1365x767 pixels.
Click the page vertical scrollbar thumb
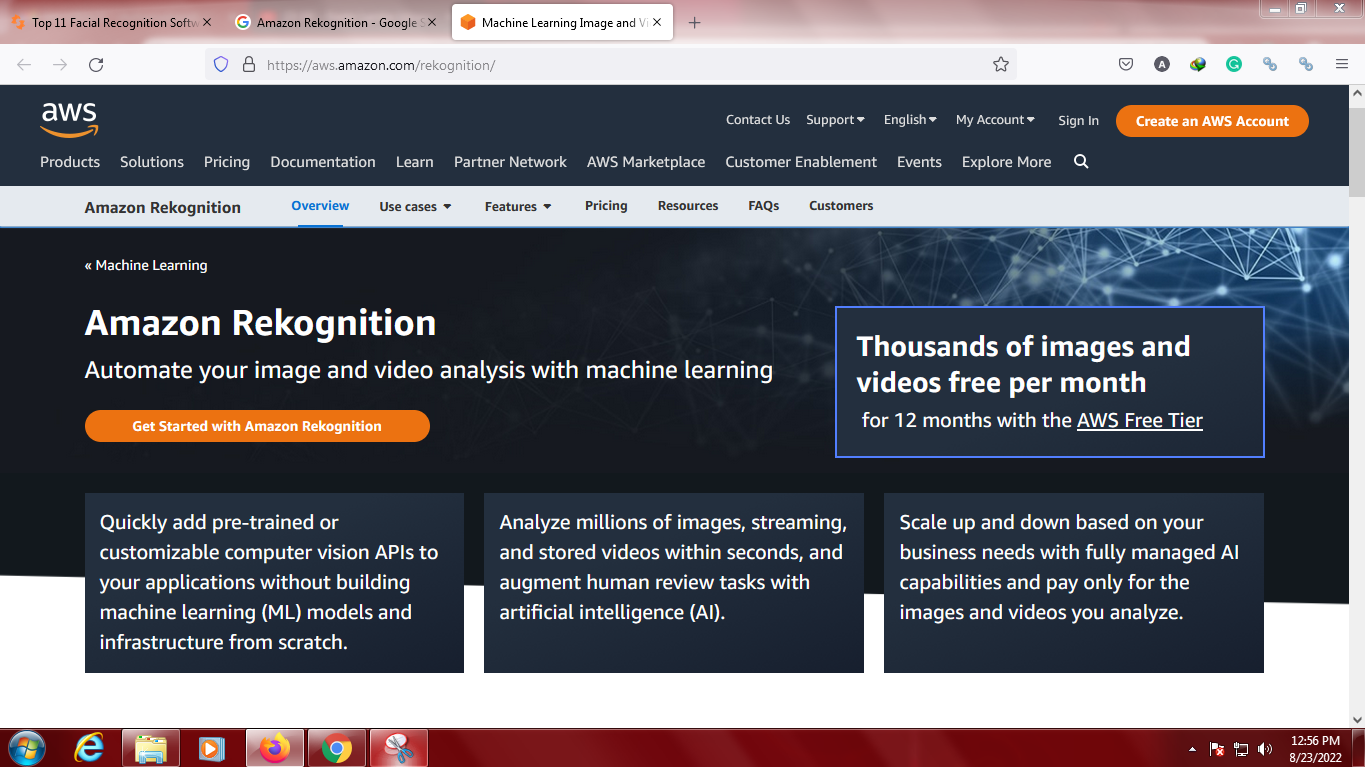click(x=1356, y=150)
